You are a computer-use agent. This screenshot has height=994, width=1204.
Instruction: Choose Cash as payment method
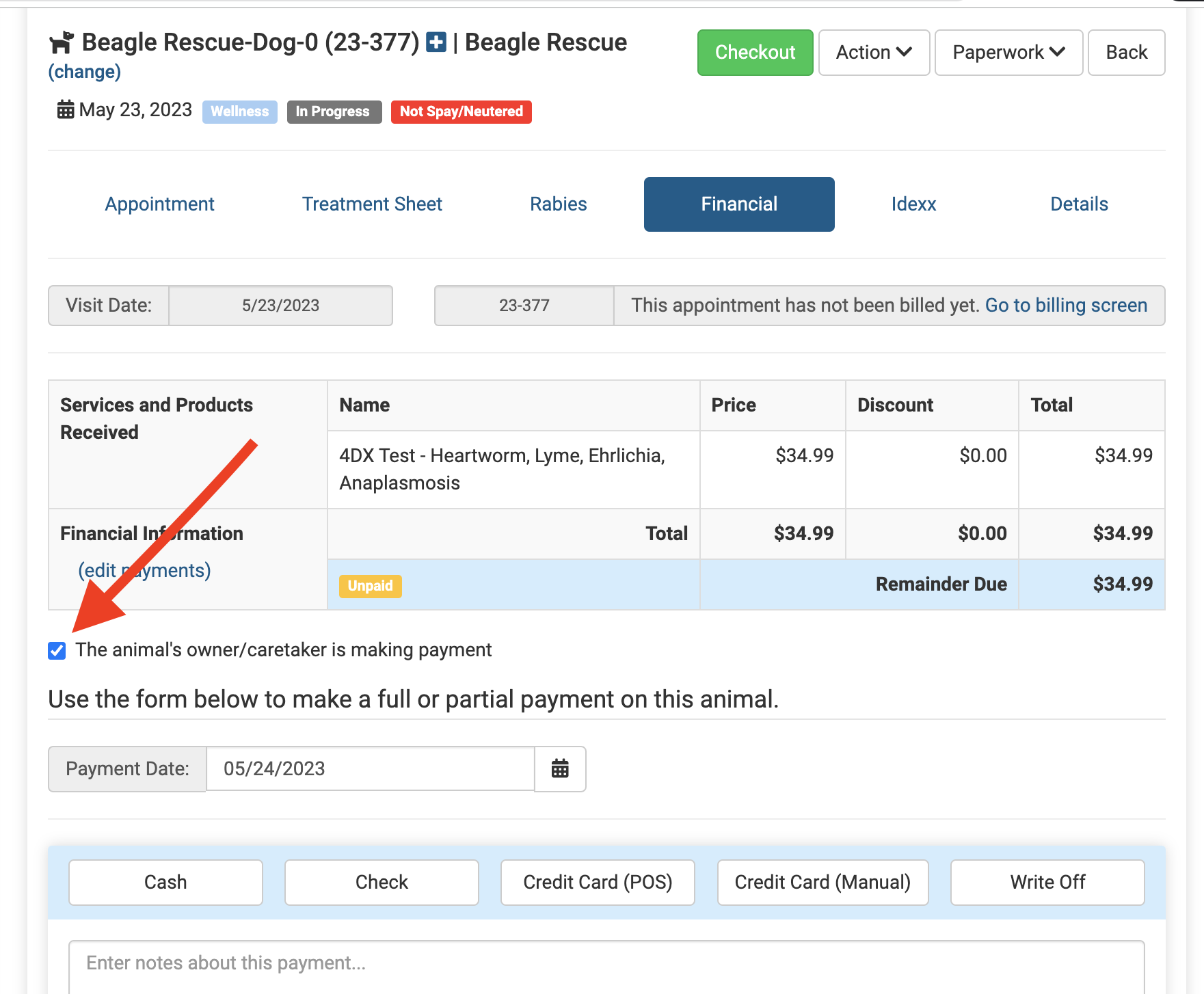tap(165, 883)
